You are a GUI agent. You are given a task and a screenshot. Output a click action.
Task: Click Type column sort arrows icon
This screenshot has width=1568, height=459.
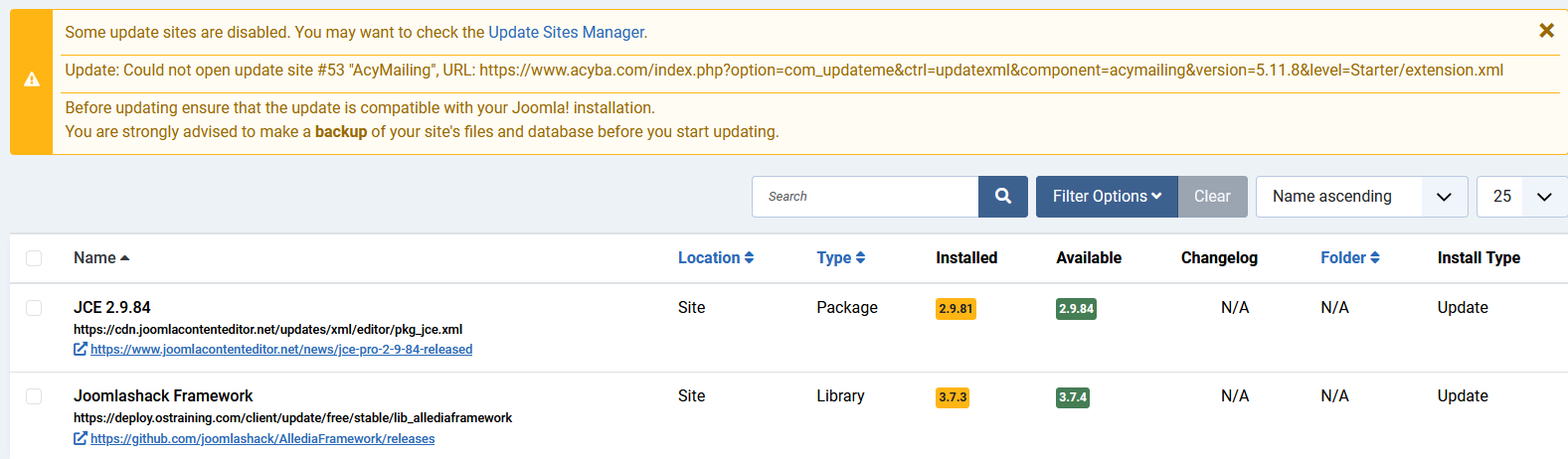click(x=860, y=257)
